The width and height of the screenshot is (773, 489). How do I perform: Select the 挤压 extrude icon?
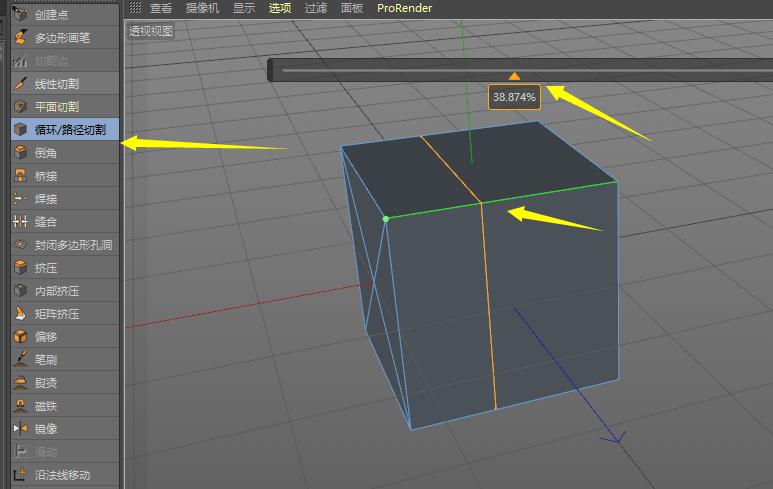click(20, 268)
